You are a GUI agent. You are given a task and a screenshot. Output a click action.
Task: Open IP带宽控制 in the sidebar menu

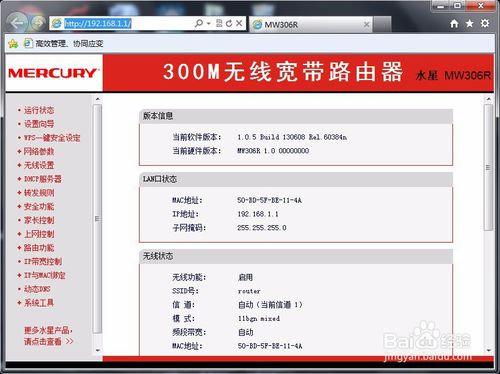coord(43,261)
